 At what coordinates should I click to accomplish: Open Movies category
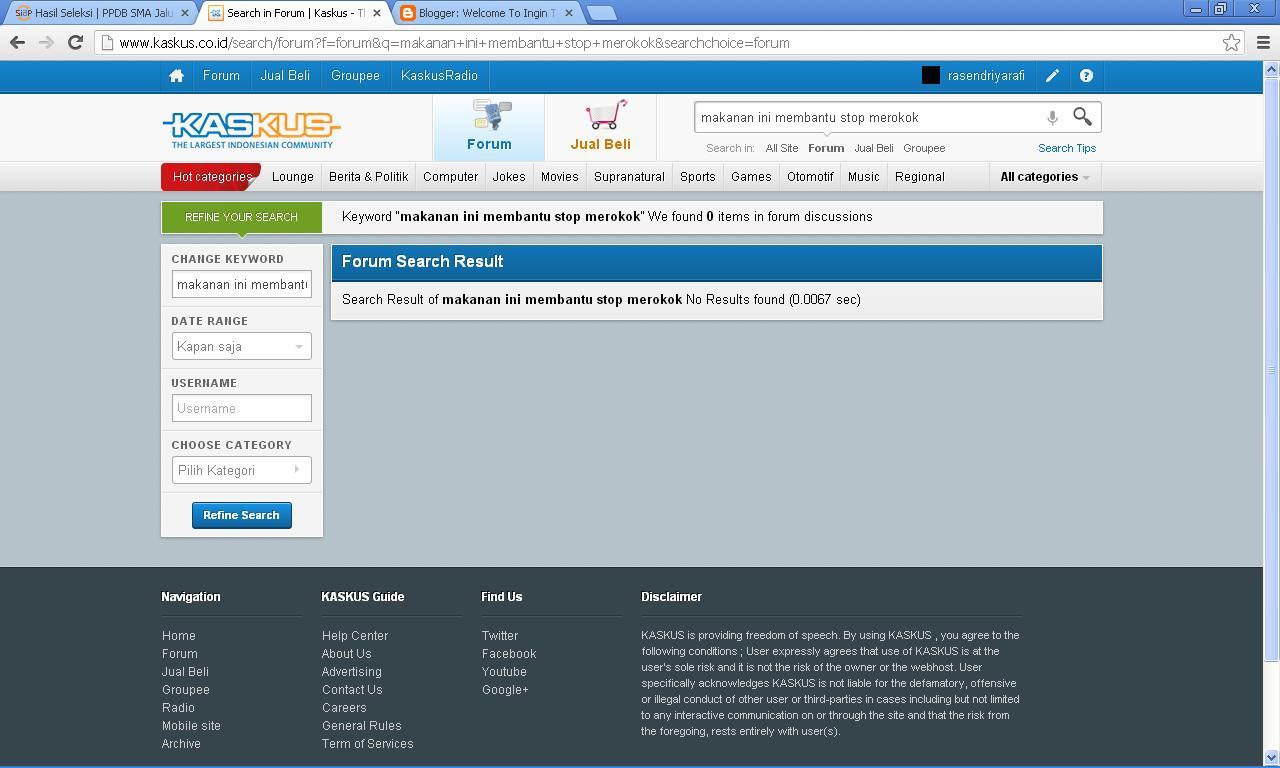[x=559, y=177]
